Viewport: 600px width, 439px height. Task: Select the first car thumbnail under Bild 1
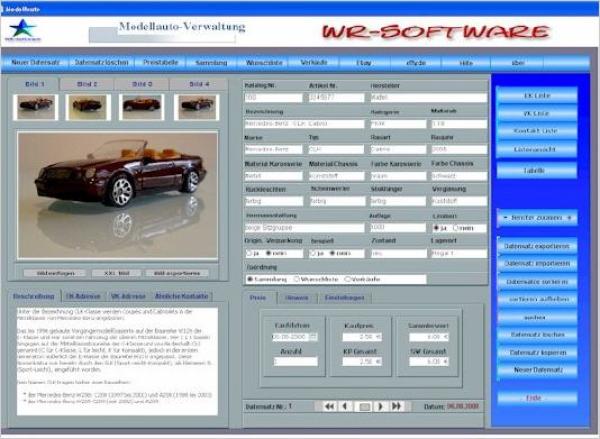pyautogui.click(x=36, y=104)
